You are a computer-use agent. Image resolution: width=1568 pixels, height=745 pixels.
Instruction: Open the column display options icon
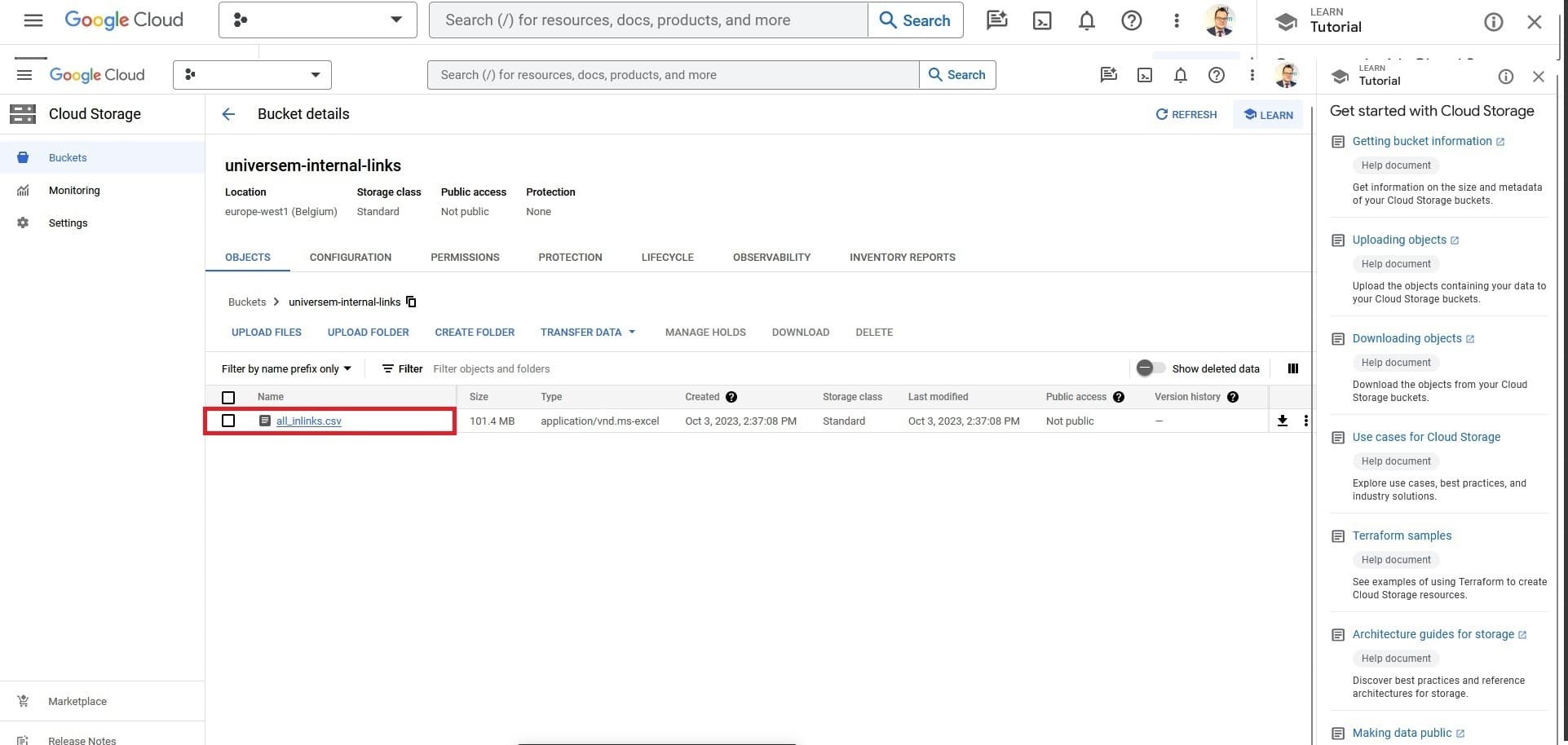(x=1292, y=368)
